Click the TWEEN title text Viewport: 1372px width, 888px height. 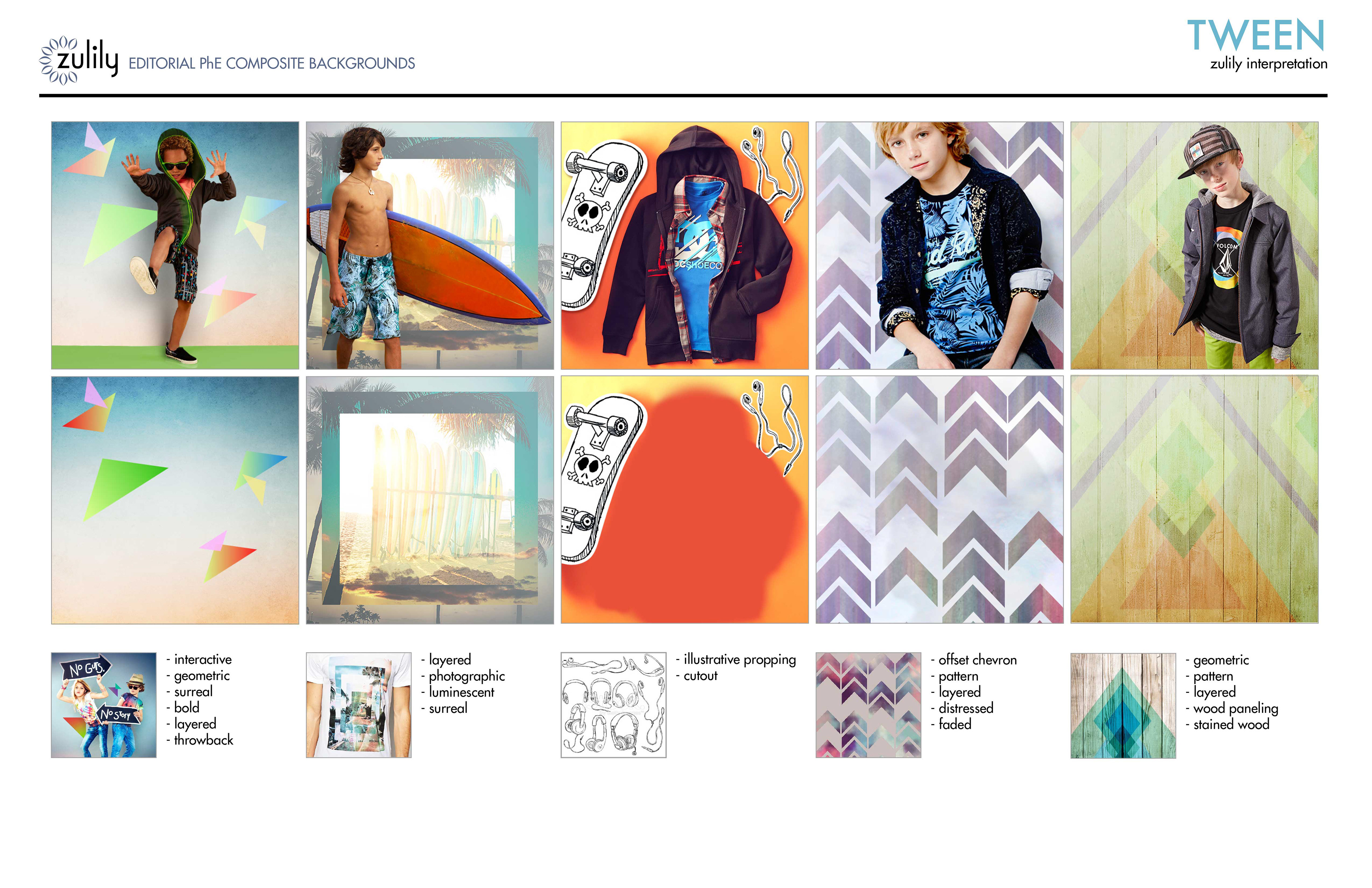(x=1256, y=35)
